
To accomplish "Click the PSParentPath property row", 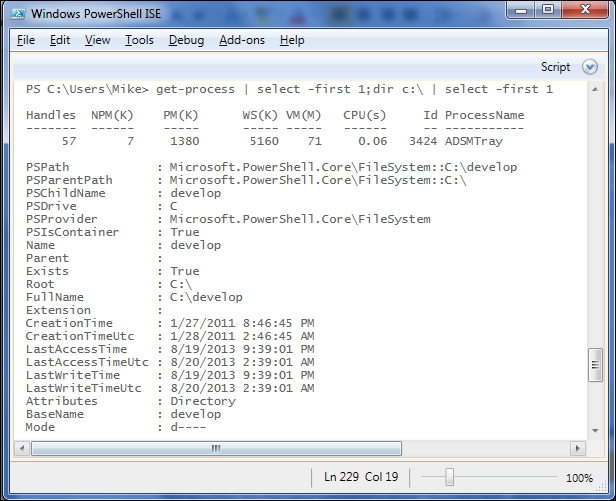I will pyautogui.click(x=246, y=180).
